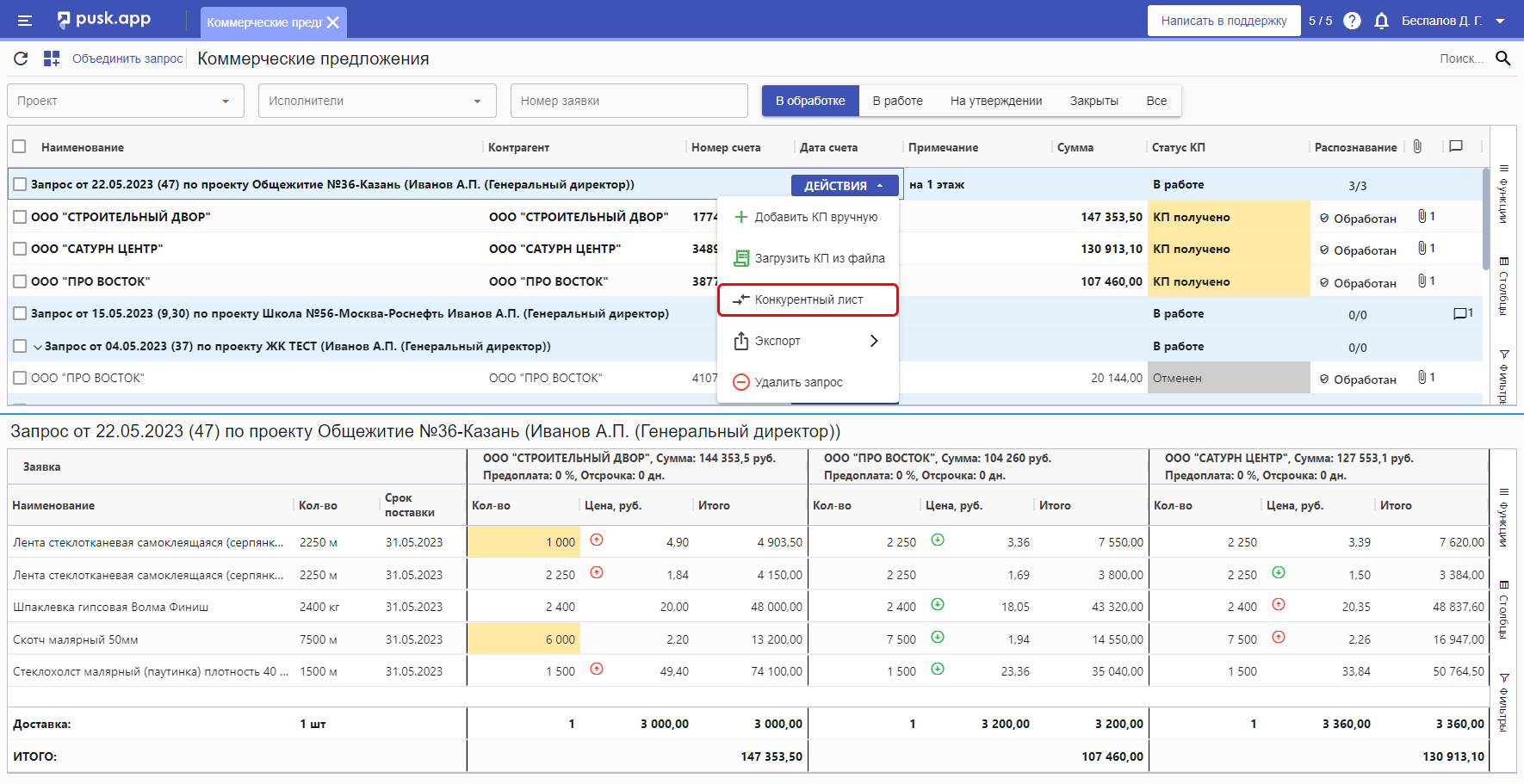The width and height of the screenshot is (1524, 784).
Task: Click Объединить запрос link
Action: coord(127,59)
